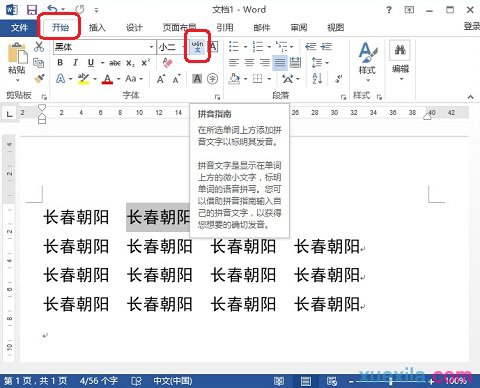Decrease paragraph indent

pyautogui.click(x=311, y=46)
